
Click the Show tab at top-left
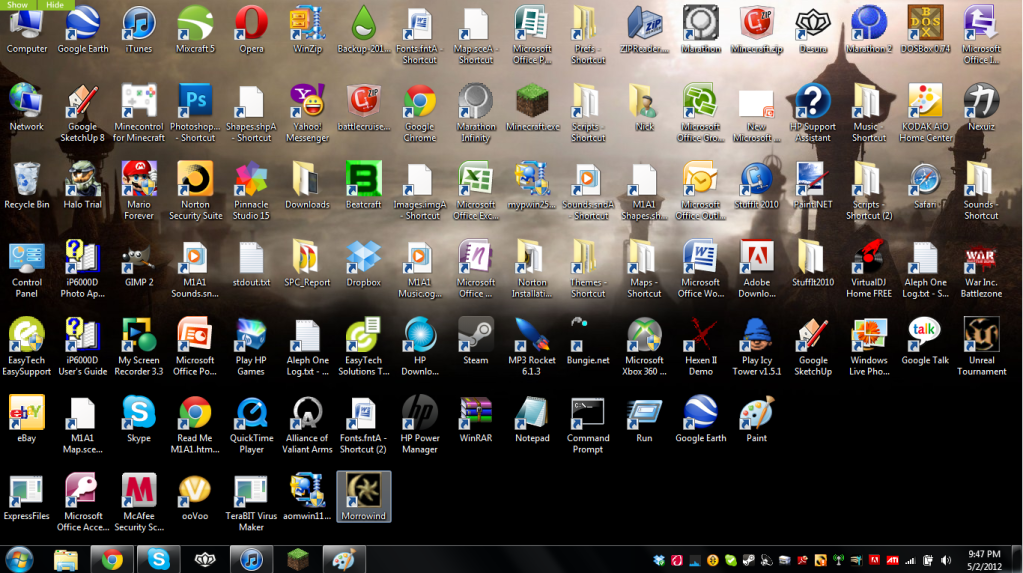coord(18,5)
